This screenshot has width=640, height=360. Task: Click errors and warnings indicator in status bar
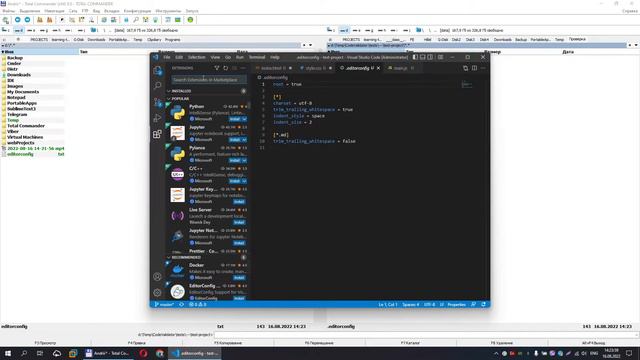(x=198, y=304)
